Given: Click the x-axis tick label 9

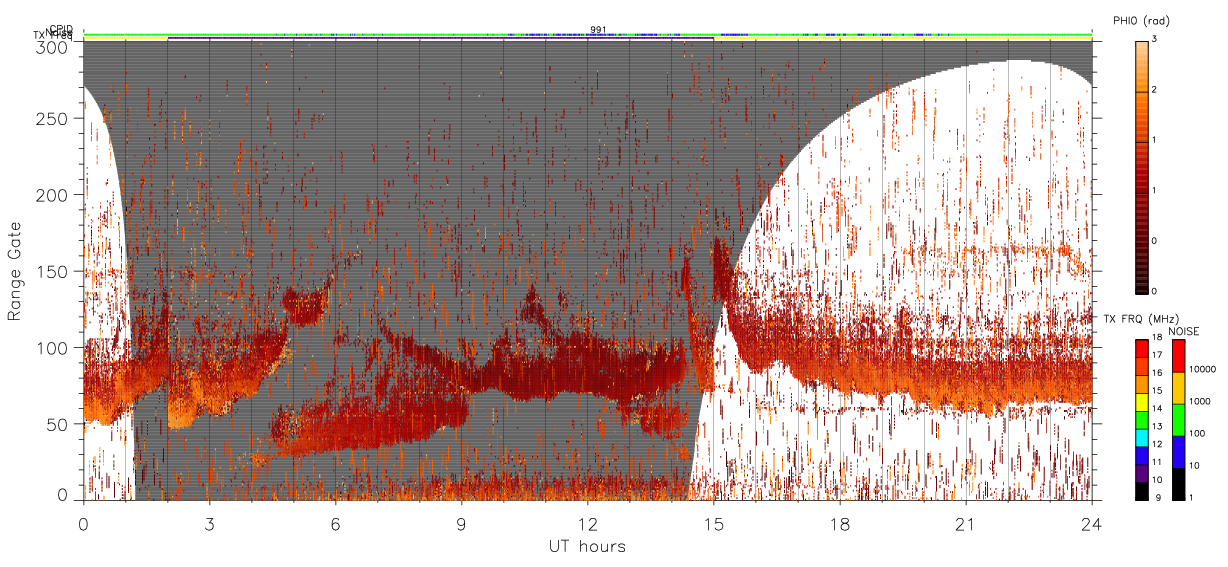Looking at the screenshot, I should point(462,524).
